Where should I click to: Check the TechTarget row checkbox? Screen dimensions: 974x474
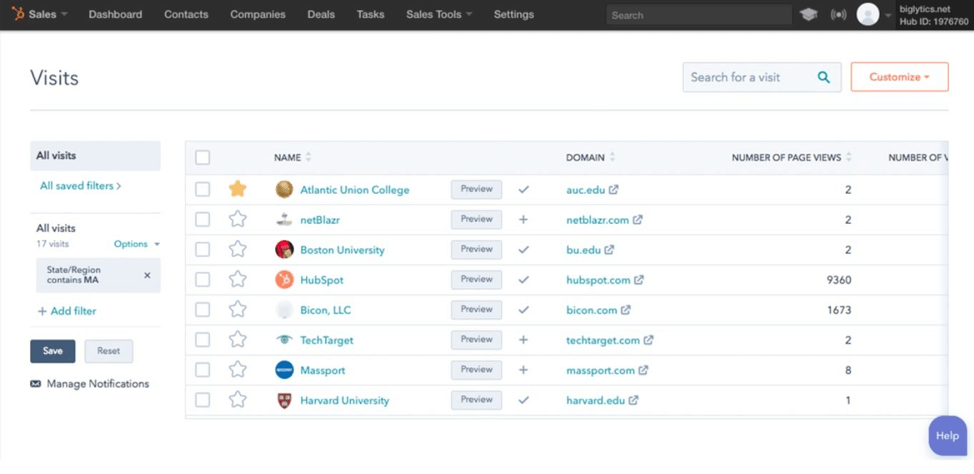pos(203,340)
